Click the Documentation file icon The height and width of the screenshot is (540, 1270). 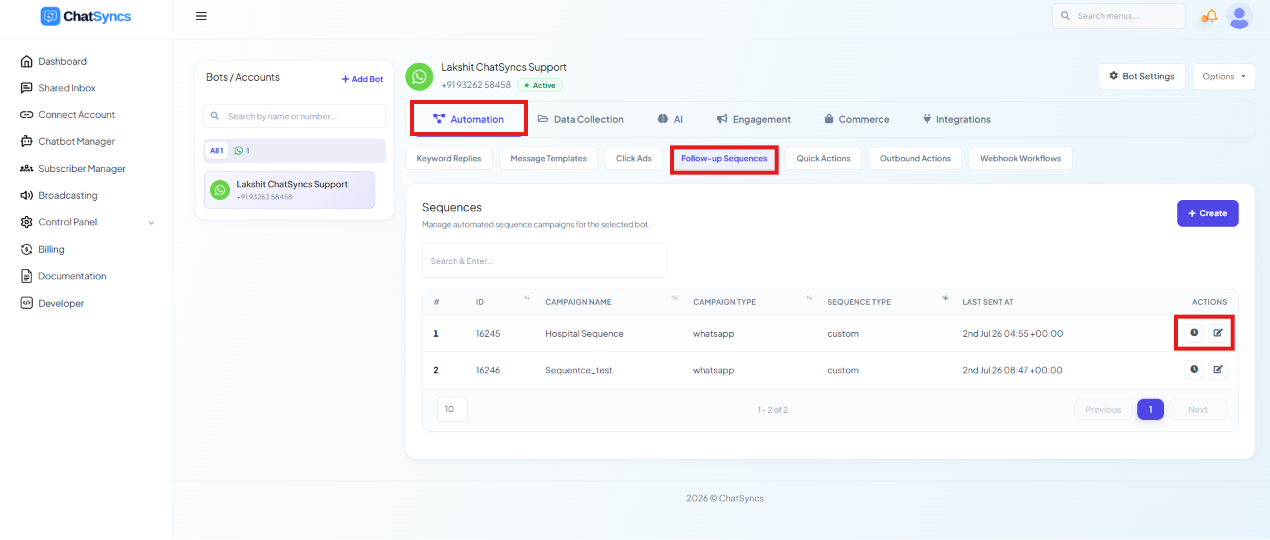pyautogui.click(x=27, y=276)
